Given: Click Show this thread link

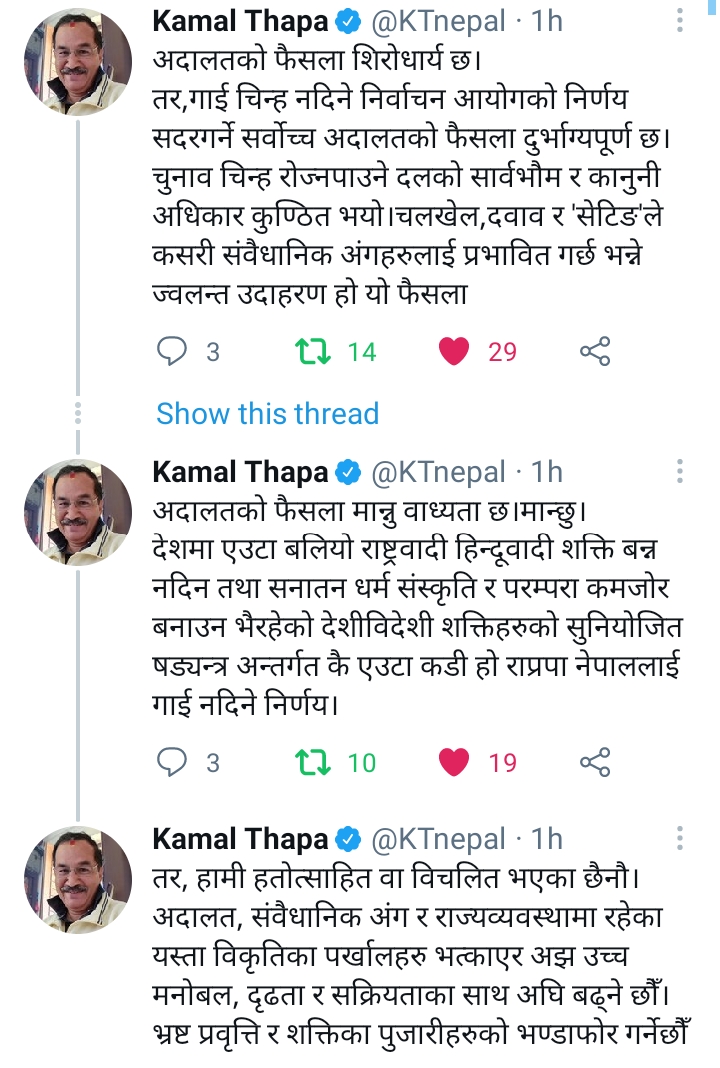Looking at the screenshot, I should tap(268, 413).
